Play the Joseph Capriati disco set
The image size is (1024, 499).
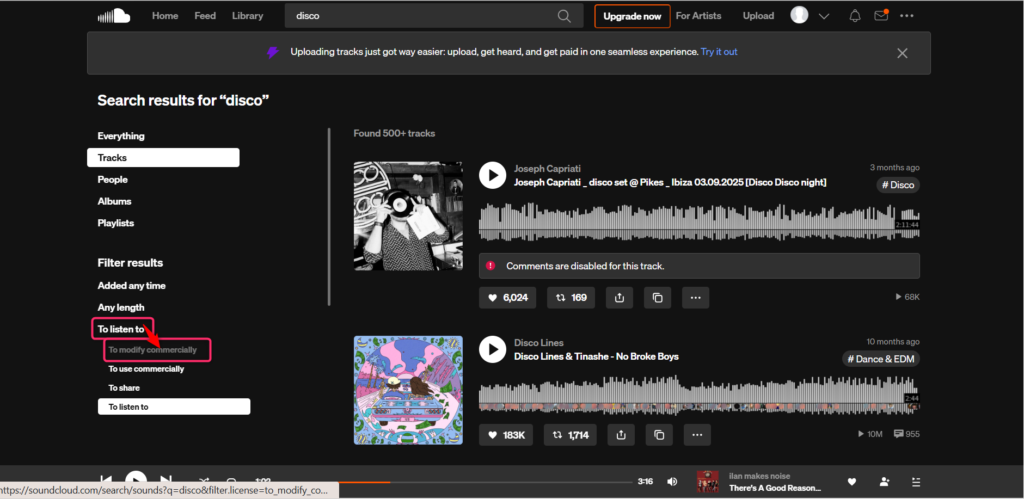coord(492,175)
